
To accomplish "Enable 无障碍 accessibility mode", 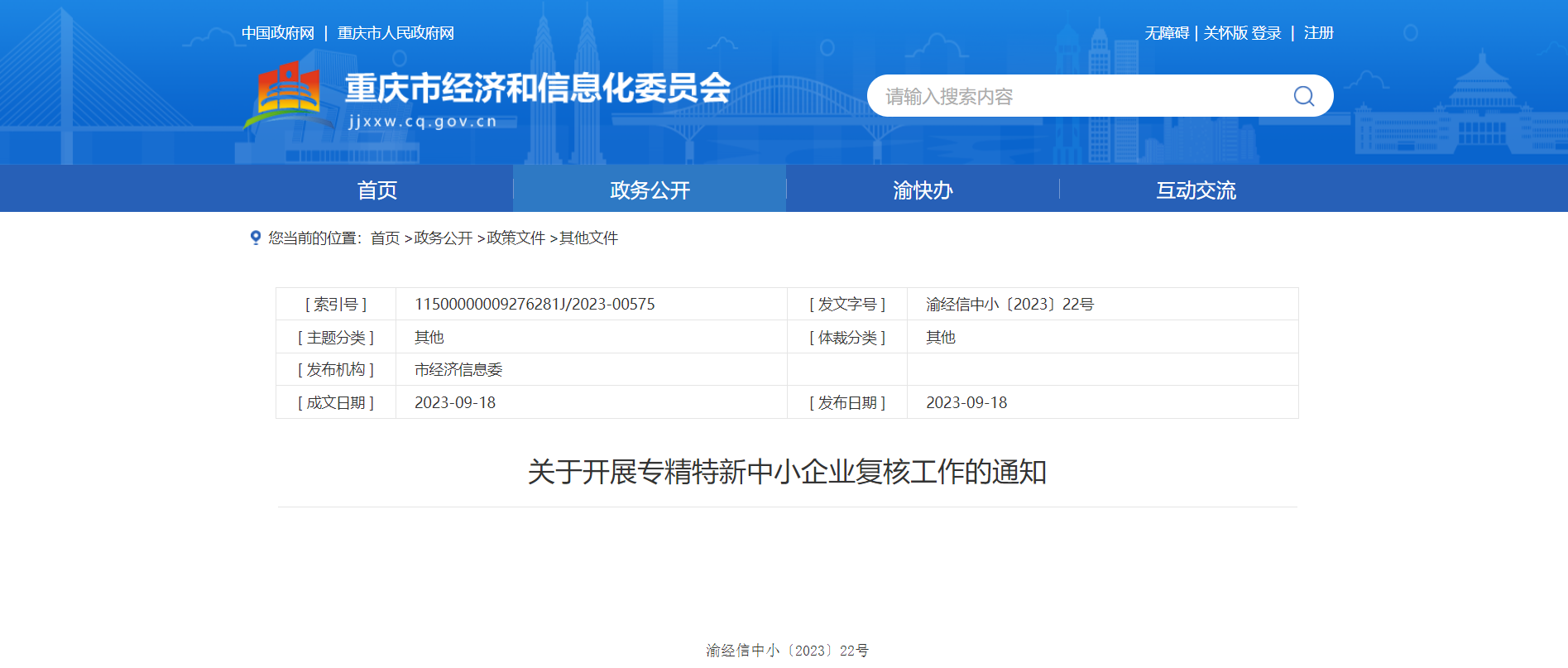I will [x=1166, y=33].
